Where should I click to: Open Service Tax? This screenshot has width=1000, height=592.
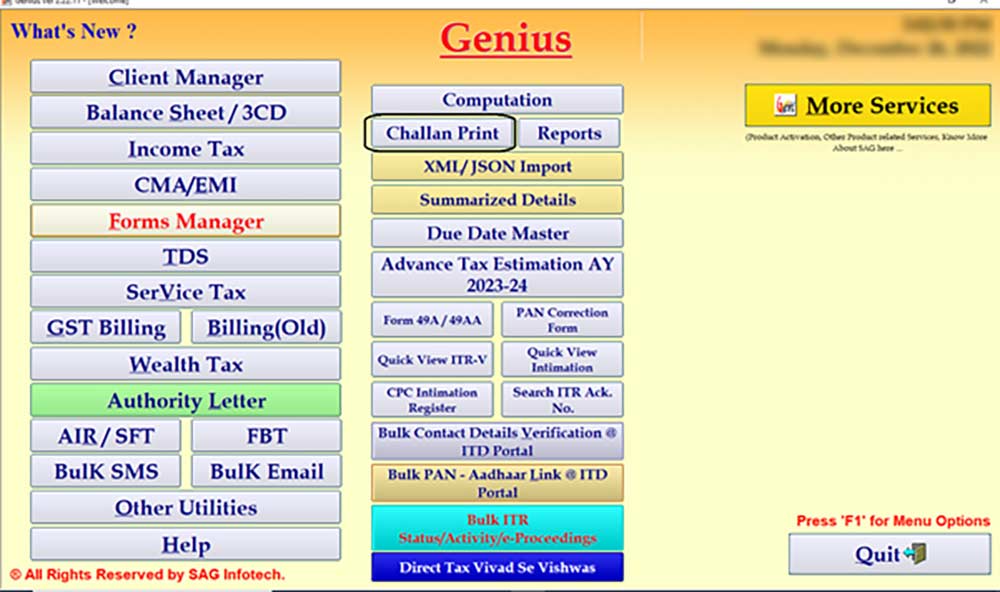185,292
